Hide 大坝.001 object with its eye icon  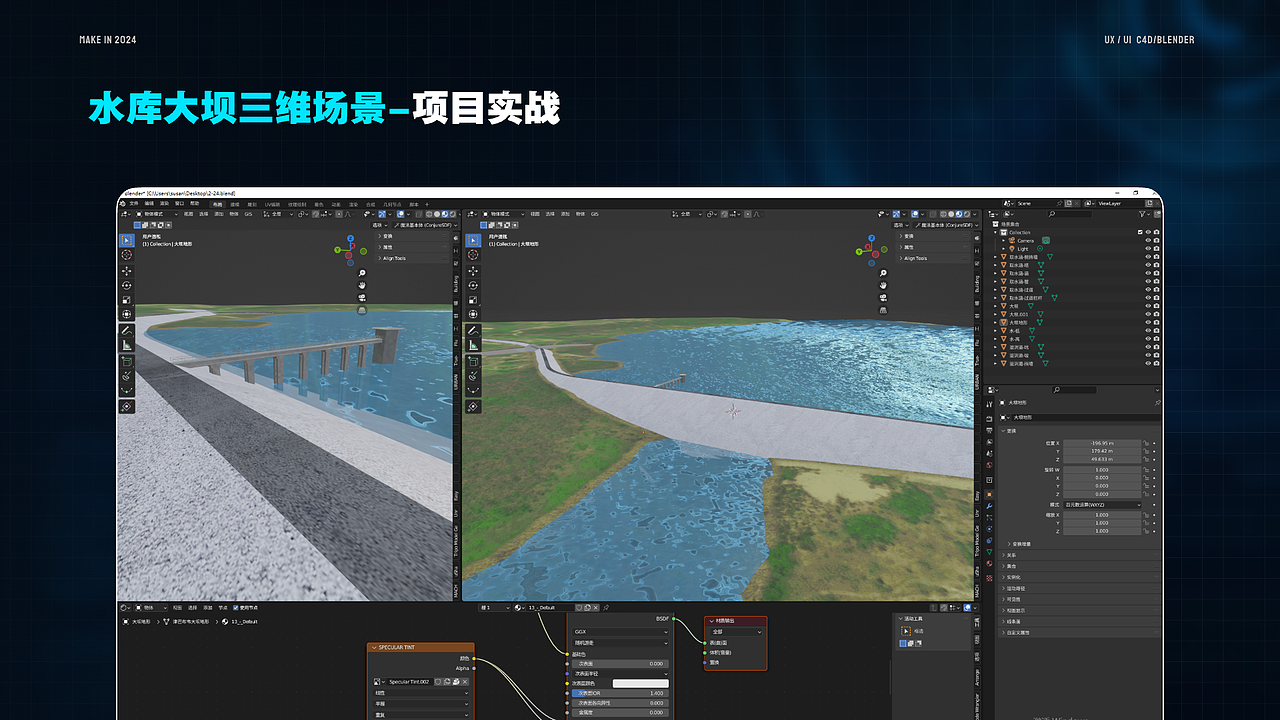point(1148,314)
